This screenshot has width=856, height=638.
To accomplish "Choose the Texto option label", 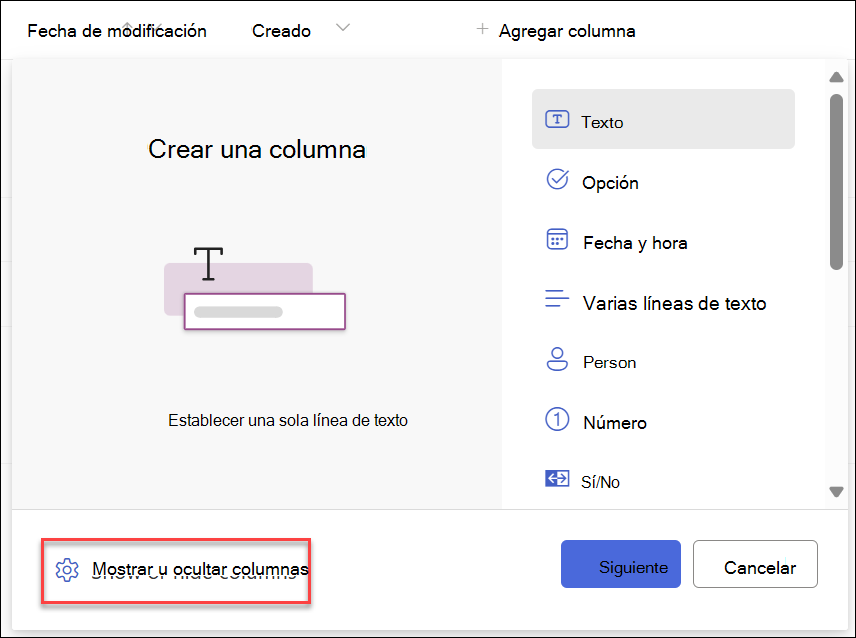I will (602, 122).
